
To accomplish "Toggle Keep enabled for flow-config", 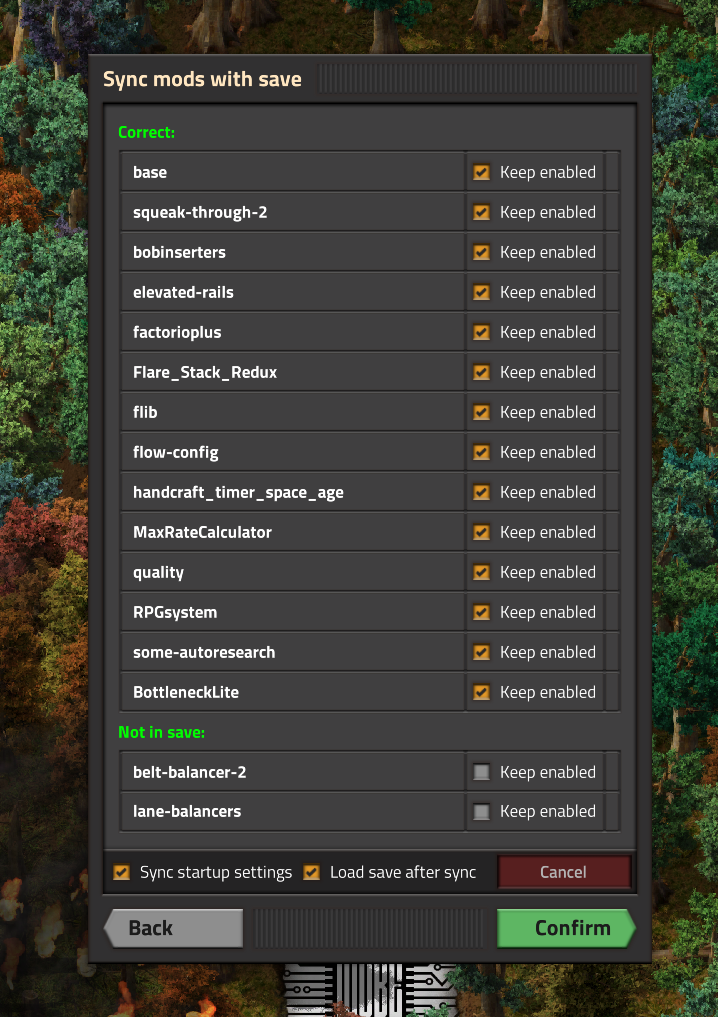I will click(482, 452).
